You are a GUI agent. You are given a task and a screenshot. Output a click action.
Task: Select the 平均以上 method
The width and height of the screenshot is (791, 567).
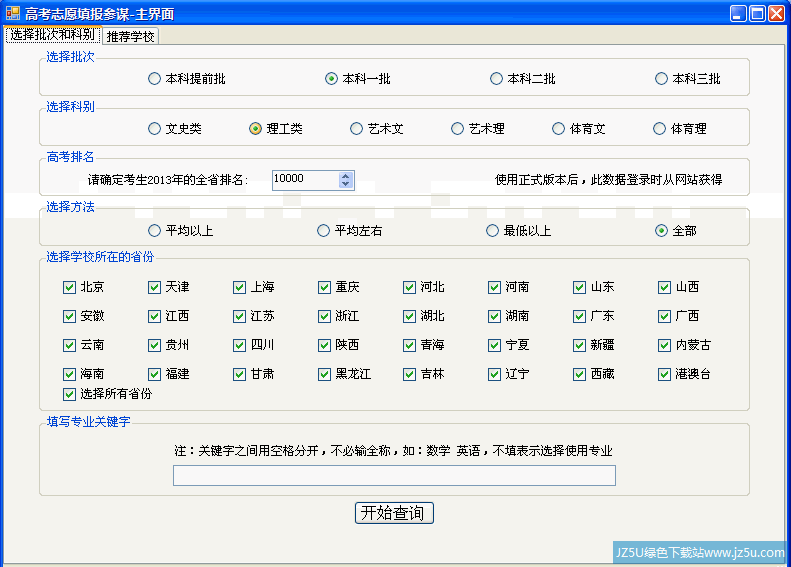tap(154, 231)
